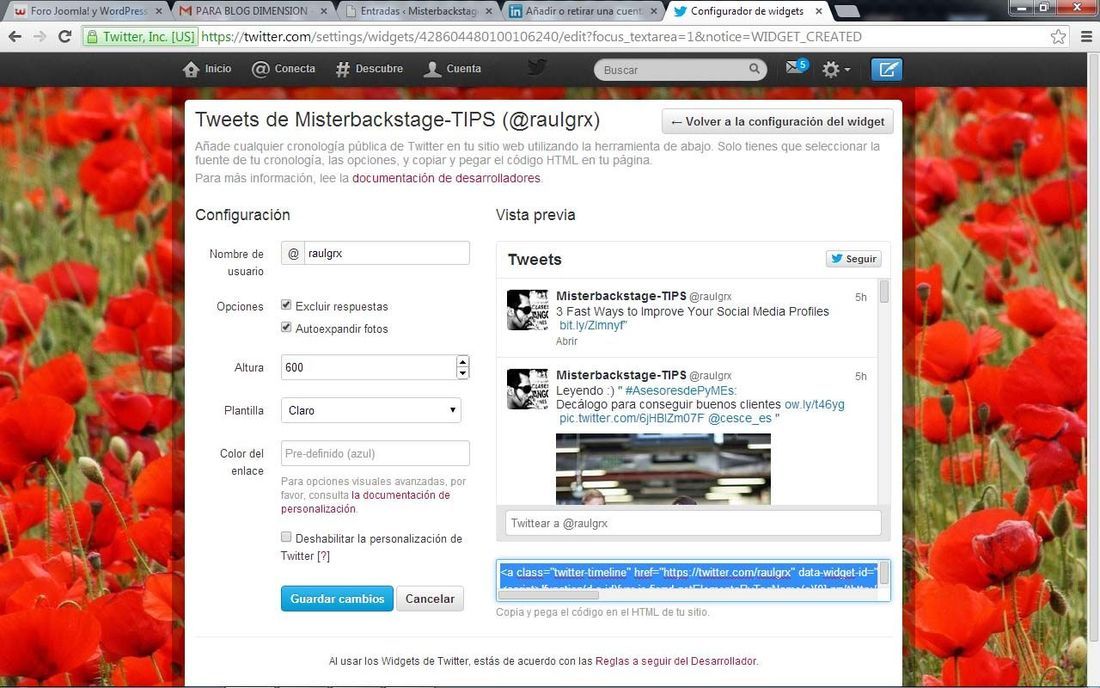Open pic.twitter.com/6jHBlZm07F link

coord(631,418)
